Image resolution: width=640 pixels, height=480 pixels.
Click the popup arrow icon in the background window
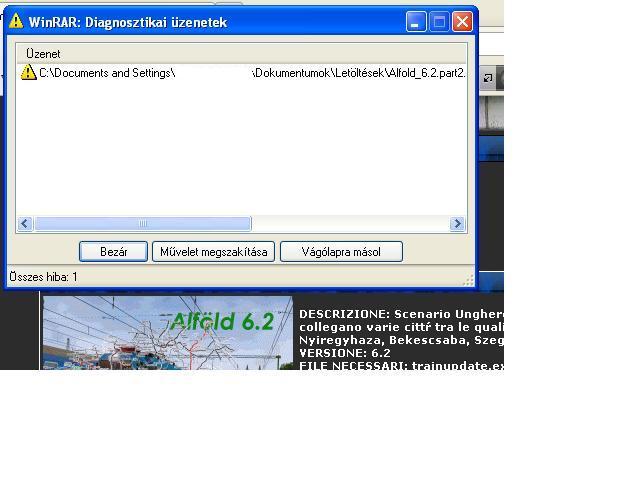(x=488, y=78)
